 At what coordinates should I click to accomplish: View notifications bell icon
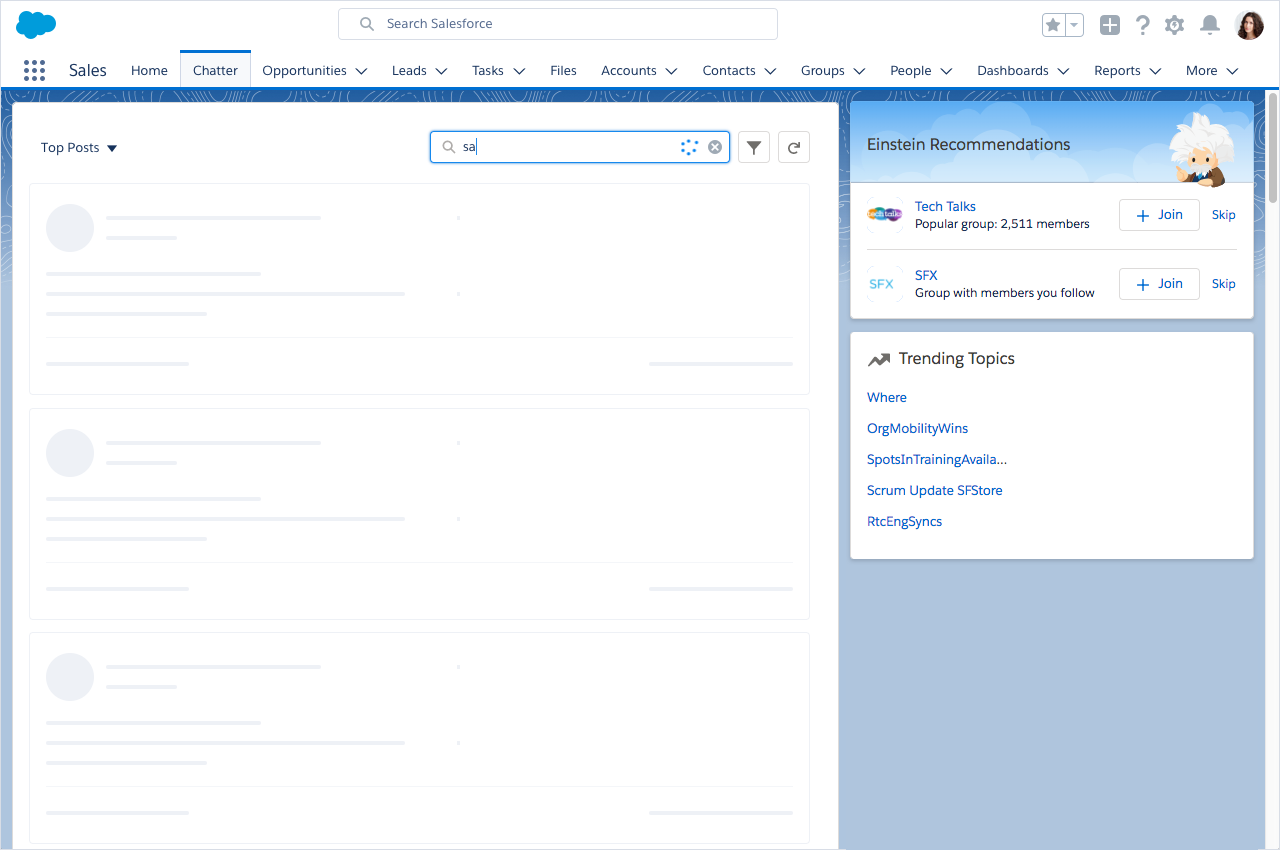1210,25
